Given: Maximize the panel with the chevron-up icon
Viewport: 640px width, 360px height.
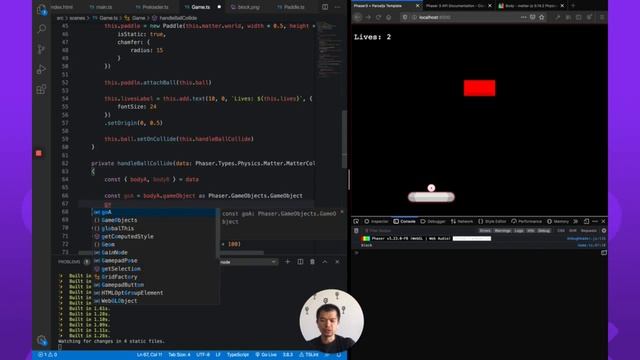Looking at the screenshot, I should point(325,262).
